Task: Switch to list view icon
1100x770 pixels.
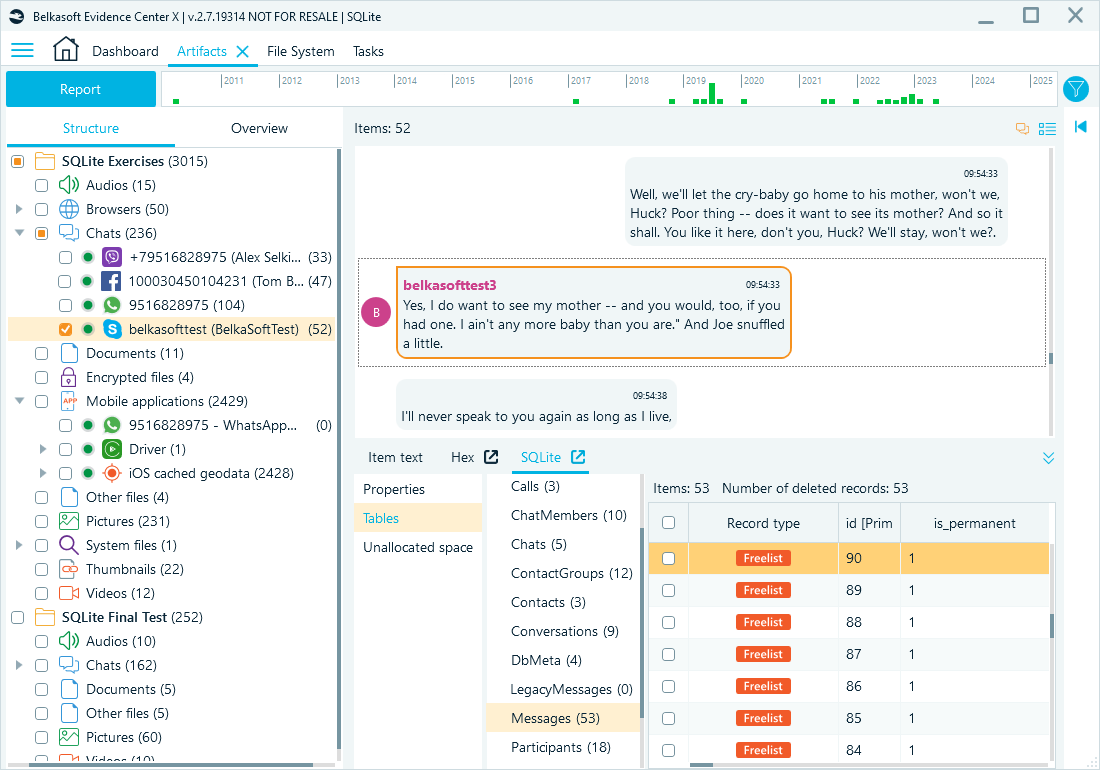Action: pyautogui.click(x=1047, y=128)
